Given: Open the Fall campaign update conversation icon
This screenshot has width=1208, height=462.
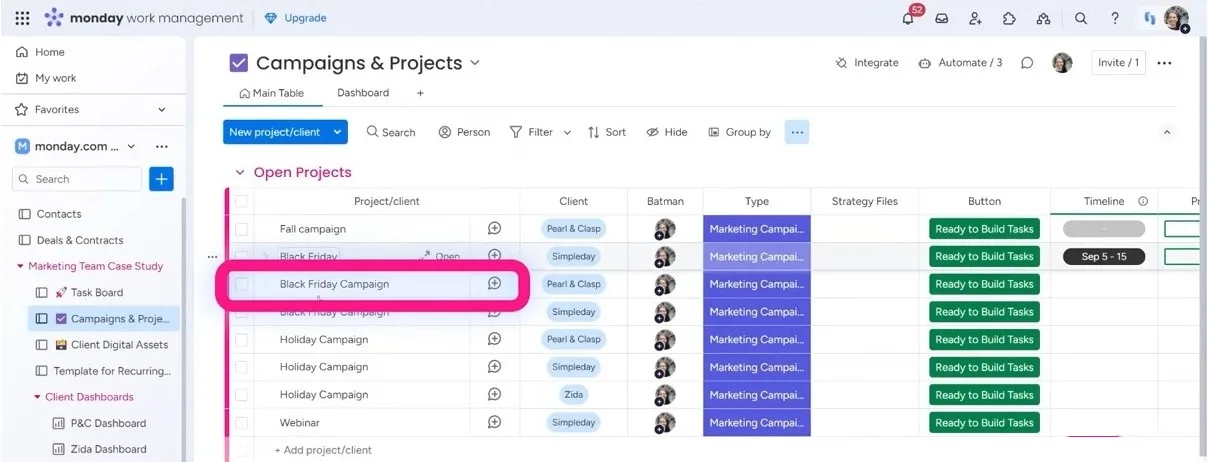Looking at the screenshot, I should 494,229.
